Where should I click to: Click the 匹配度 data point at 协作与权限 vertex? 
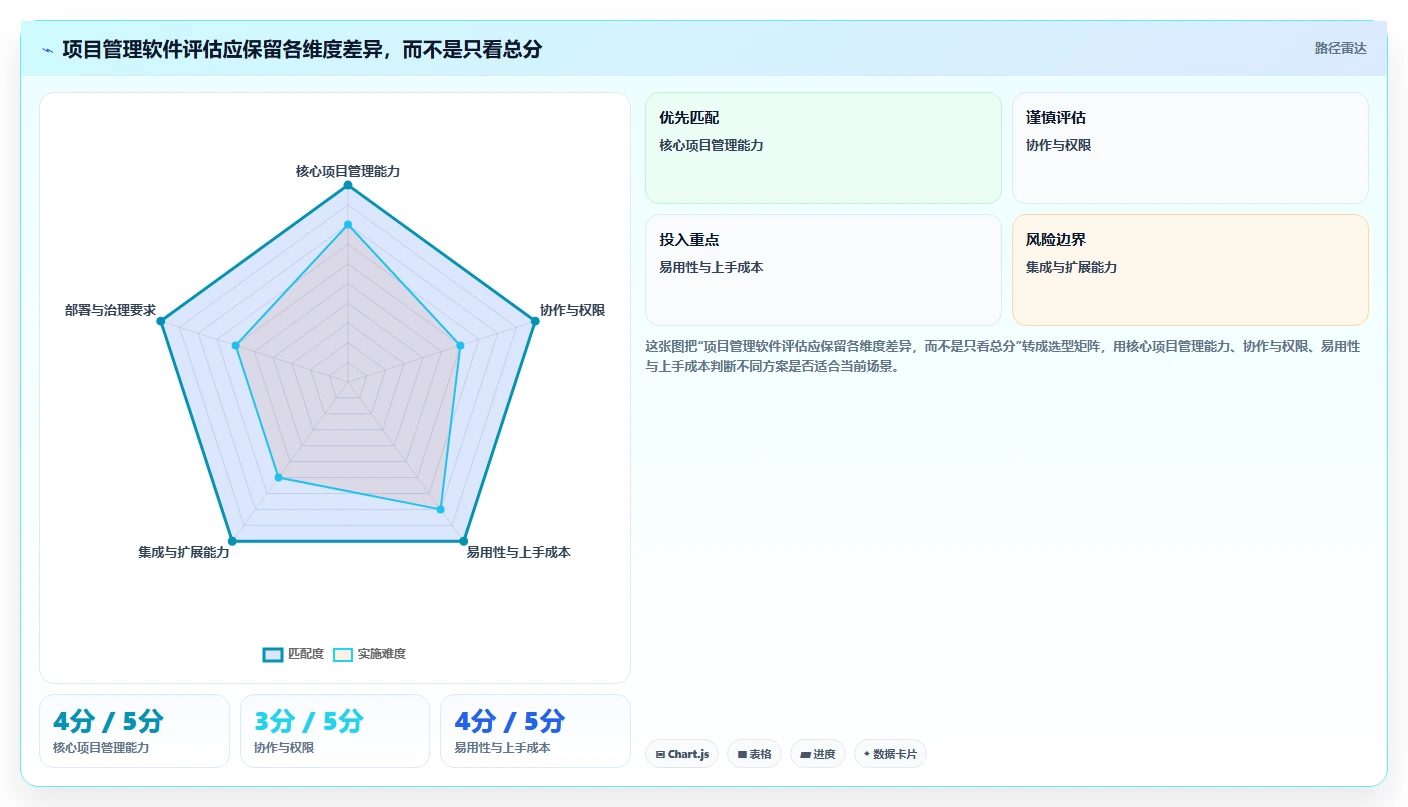[534, 321]
